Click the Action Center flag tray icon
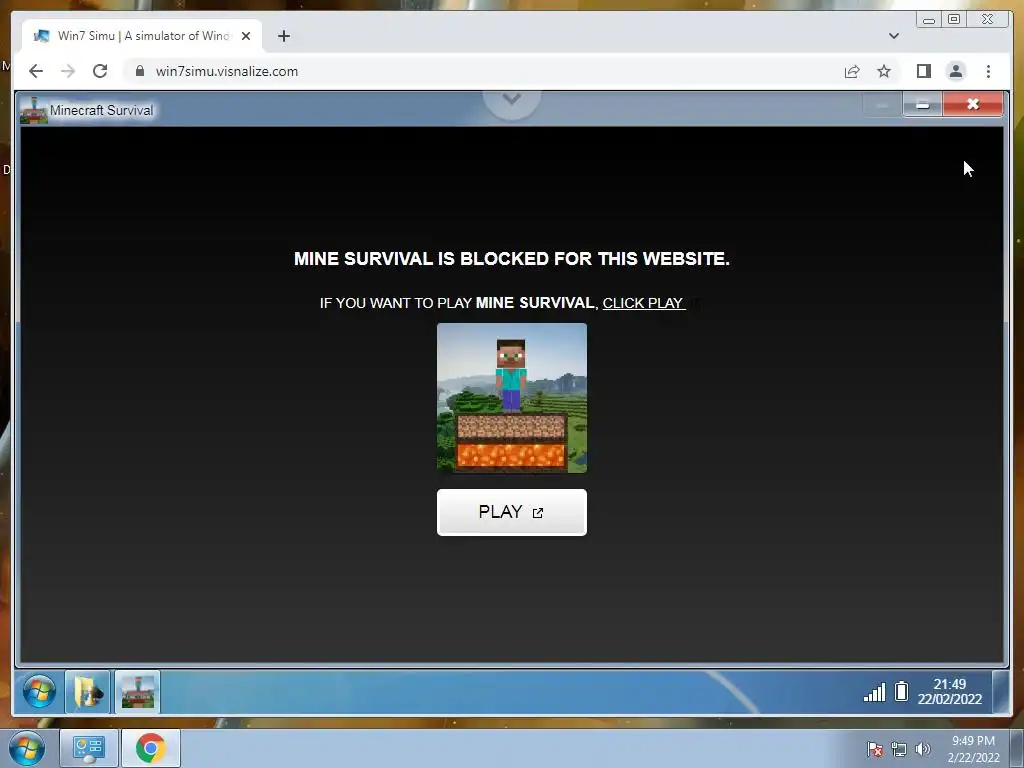The width and height of the screenshot is (1024, 768). tap(875, 749)
